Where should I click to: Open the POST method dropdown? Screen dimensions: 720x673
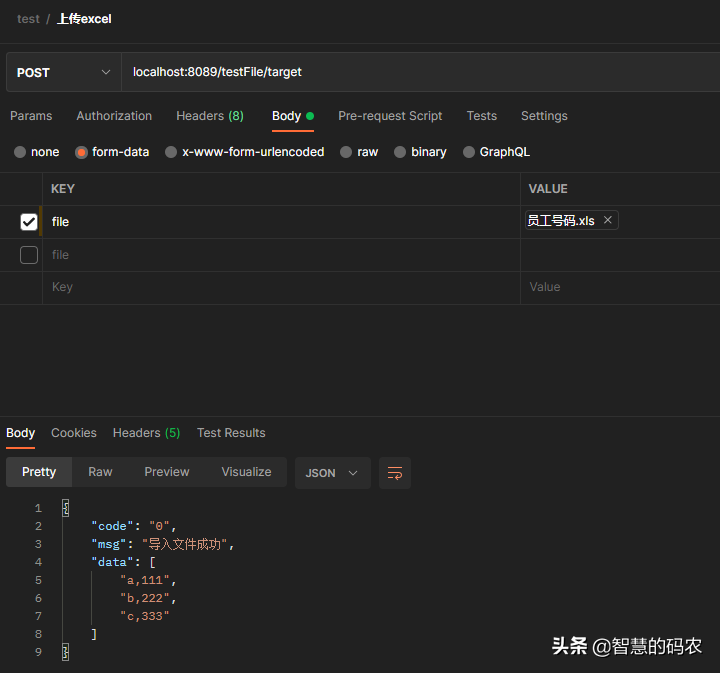point(64,72)
